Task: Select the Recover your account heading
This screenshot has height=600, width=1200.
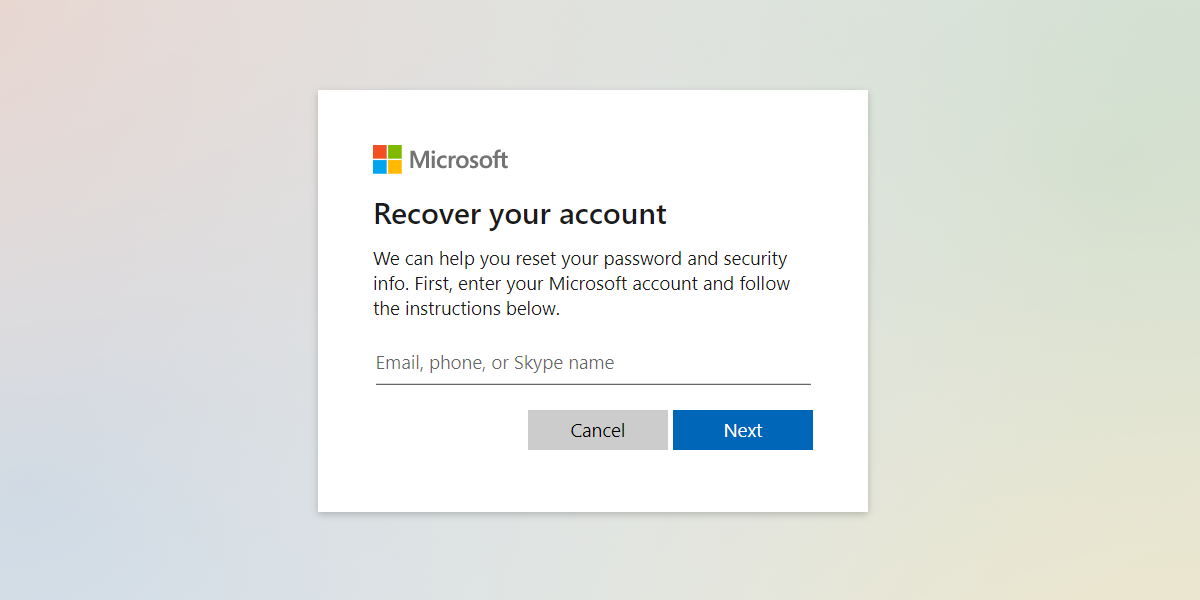Action: [519, 213]
